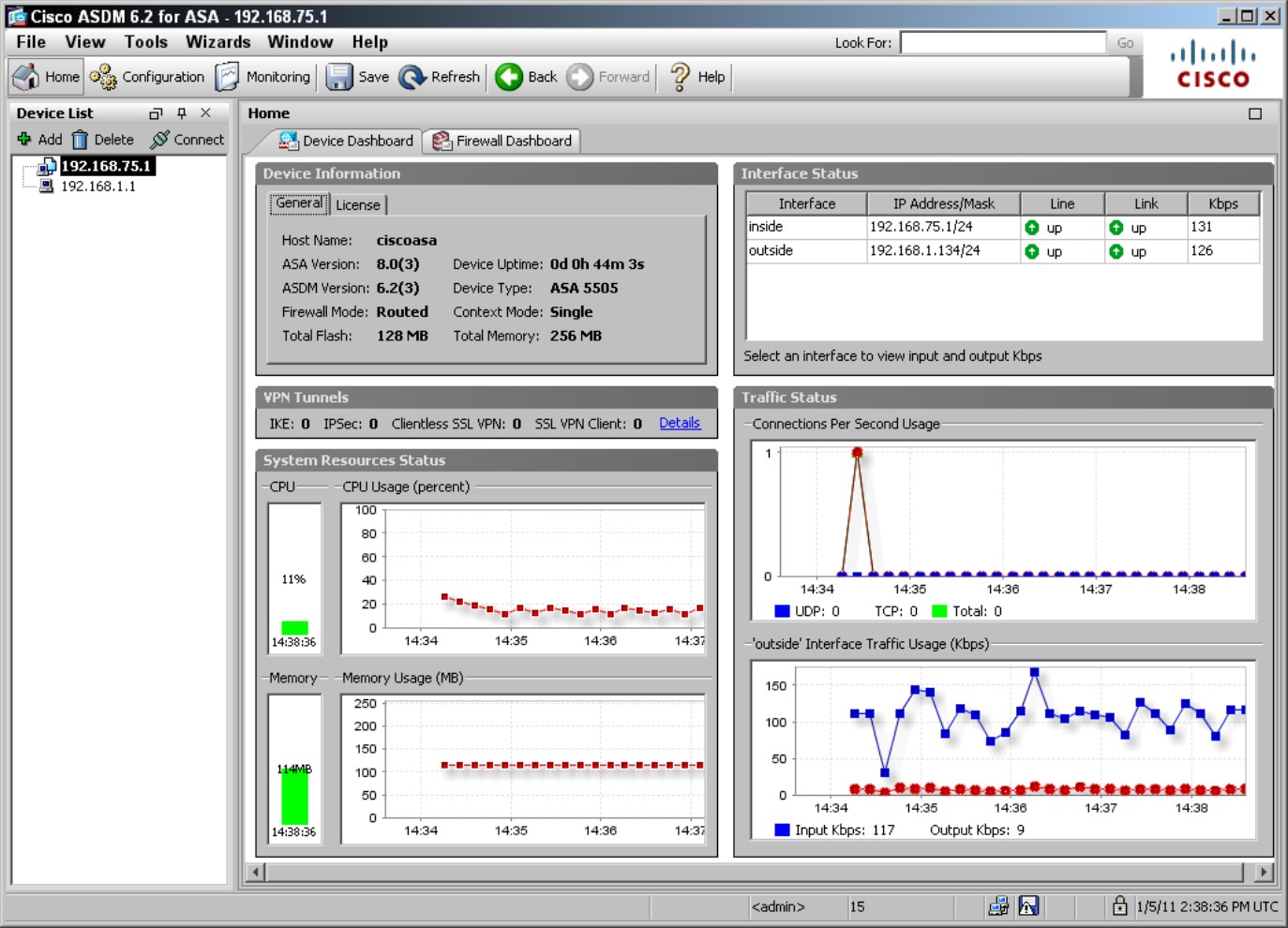The height and width of the screenshot is (928, 1288).
Task: Refresh the ASDM data
Action: pos(440,77)
